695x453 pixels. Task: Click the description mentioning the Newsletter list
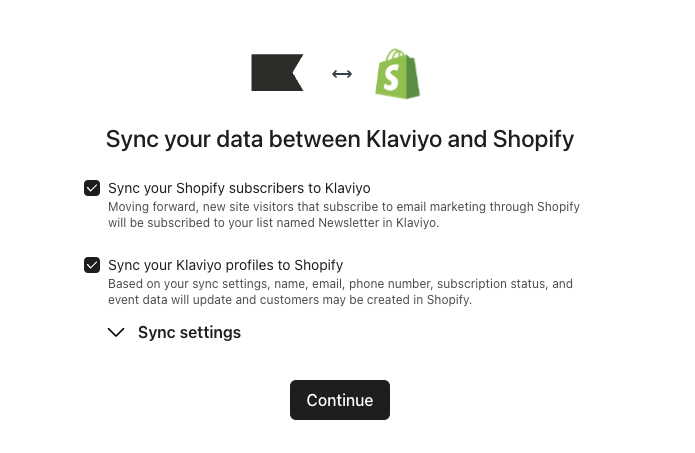coord(344,215)
